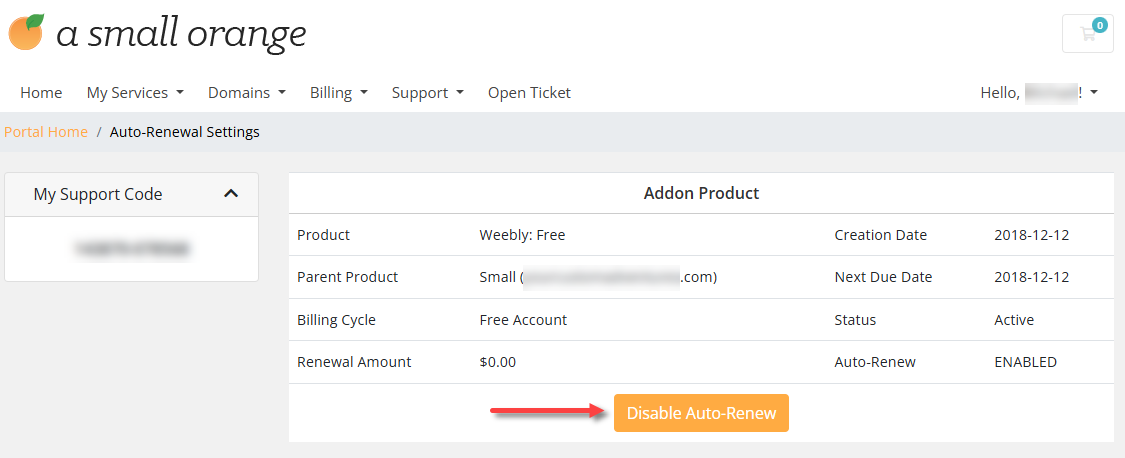This screenshot has height=458, width=1125.
Task: Expand the Domains dropdown menu
Action: [x=247, y=93]
